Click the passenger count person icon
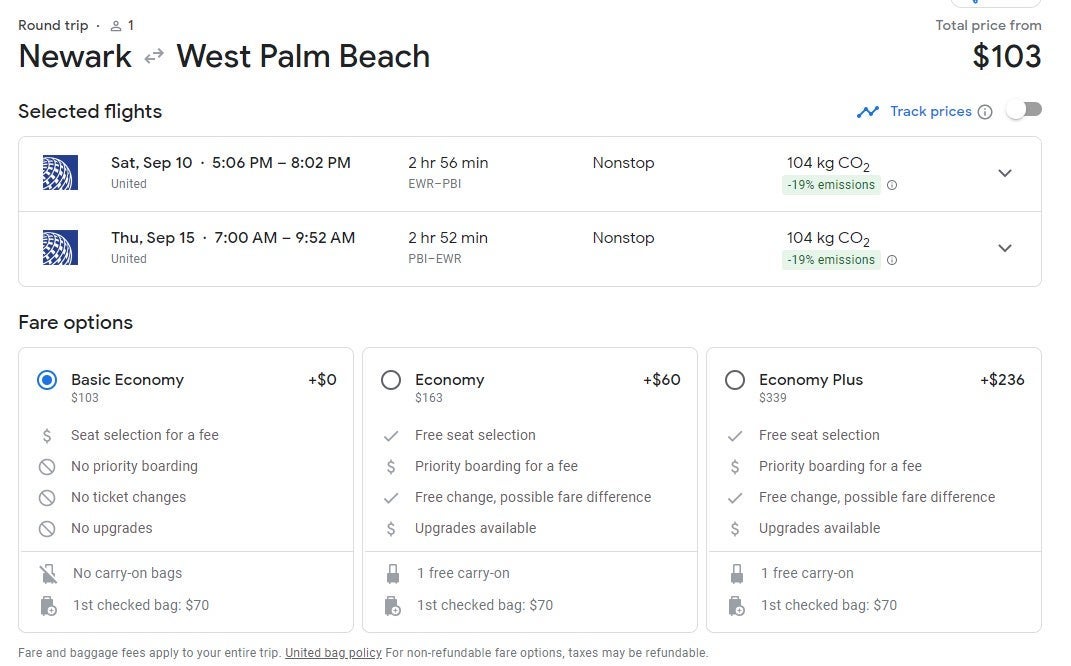The width and height of the screenshot is (1071, 666). [116, 25]
